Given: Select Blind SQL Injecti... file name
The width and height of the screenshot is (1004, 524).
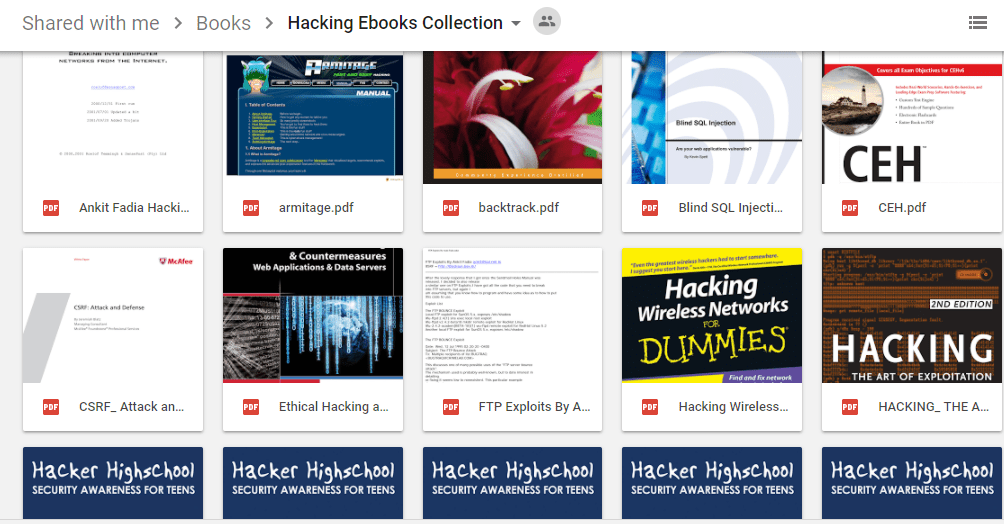Looking at the screenshot, I should 731,208.
